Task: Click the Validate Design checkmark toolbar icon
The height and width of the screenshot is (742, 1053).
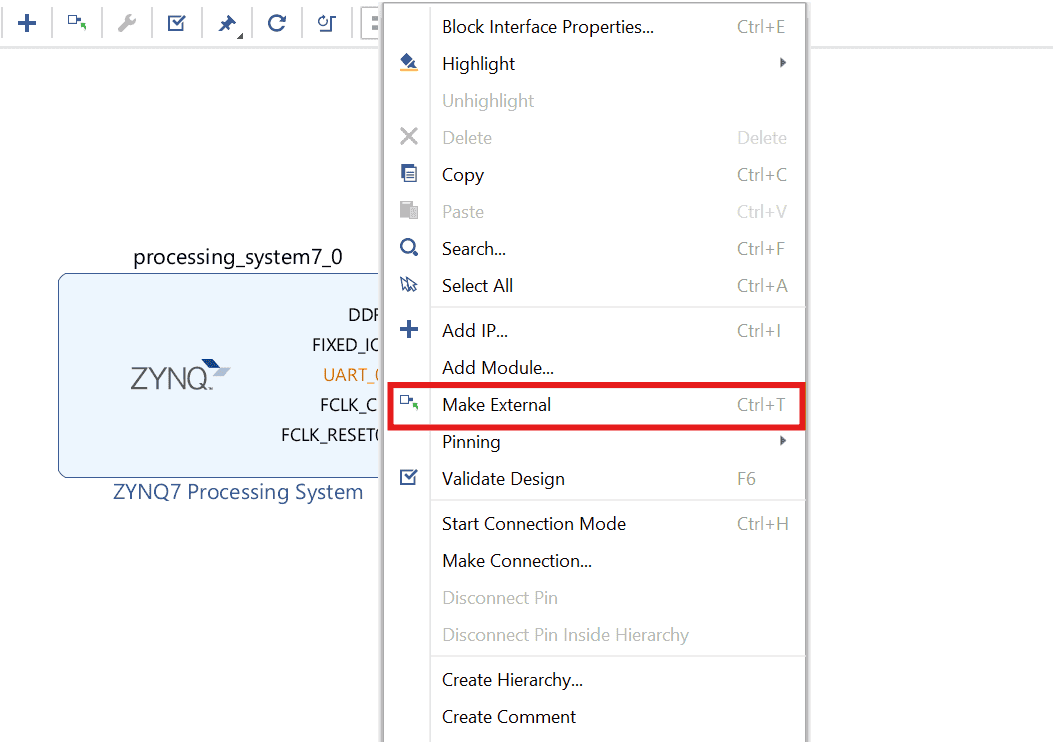Action: pyautogui.click(x=177, y=23)
